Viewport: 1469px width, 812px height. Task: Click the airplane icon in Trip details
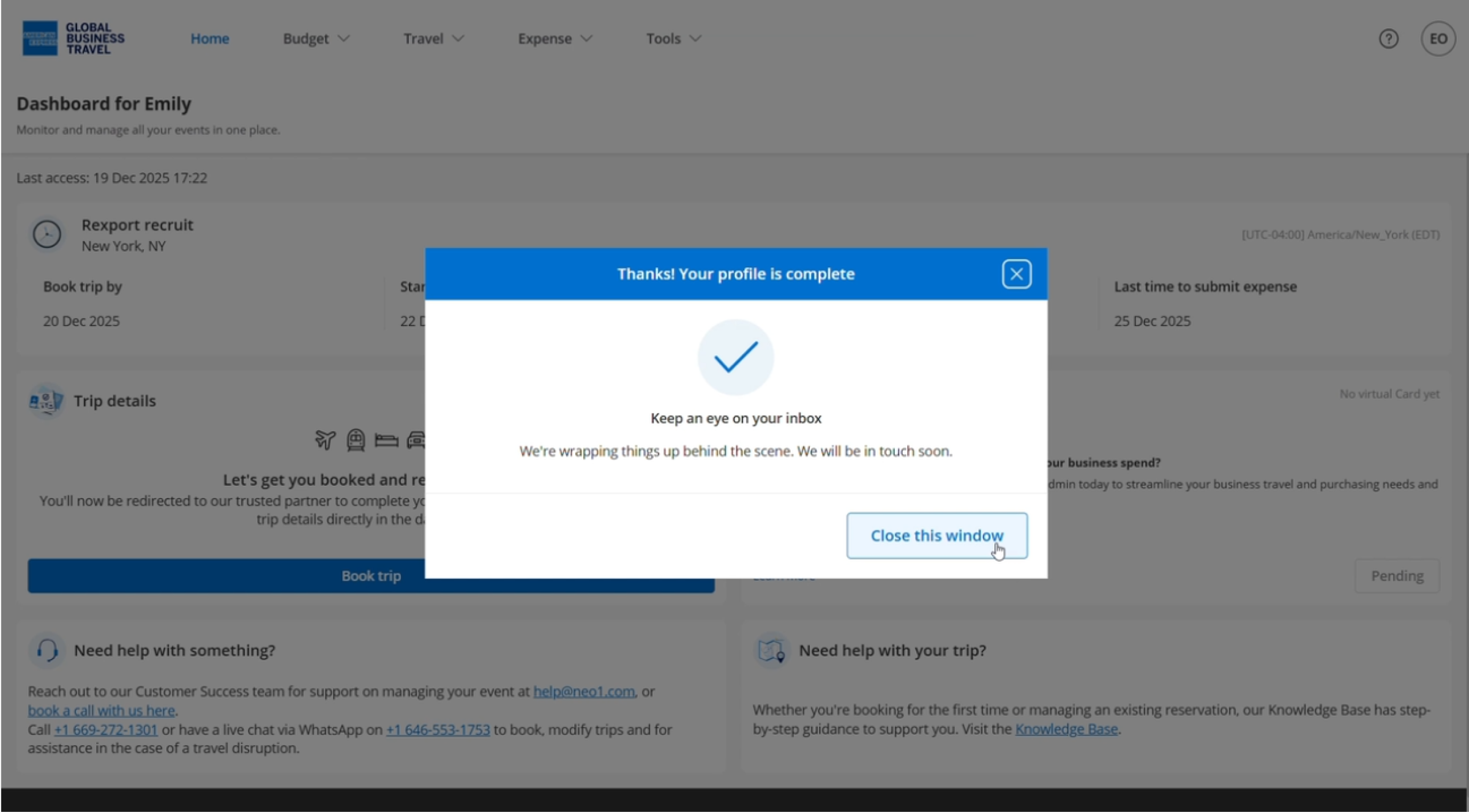325,439
